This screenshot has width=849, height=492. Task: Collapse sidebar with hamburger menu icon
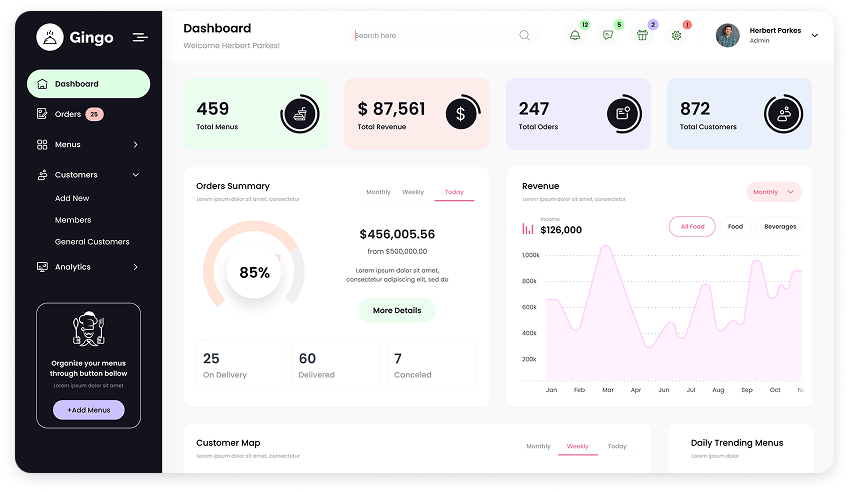click(140, 37)
